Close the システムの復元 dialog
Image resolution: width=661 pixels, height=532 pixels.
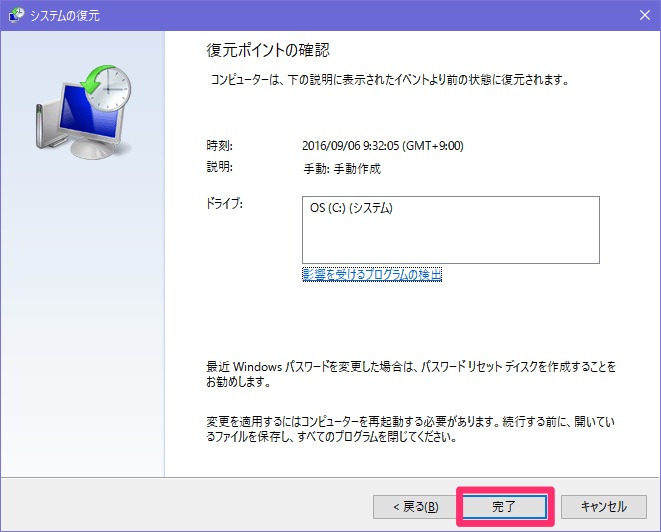tap(645, 15)
